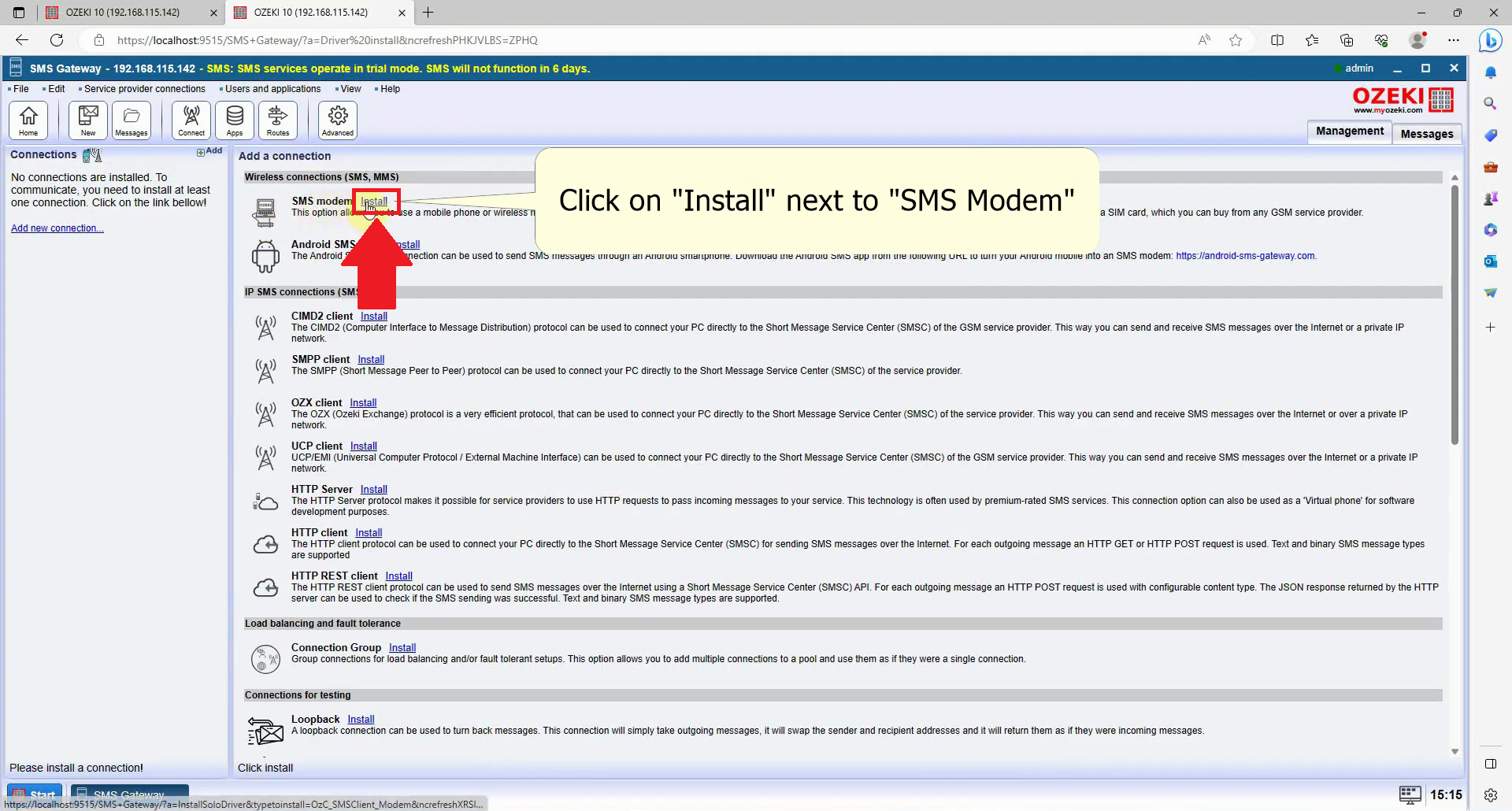This screenshot has width=1512, height=811.
Task: Click the Add button in Connections panel
Action: 209,151
